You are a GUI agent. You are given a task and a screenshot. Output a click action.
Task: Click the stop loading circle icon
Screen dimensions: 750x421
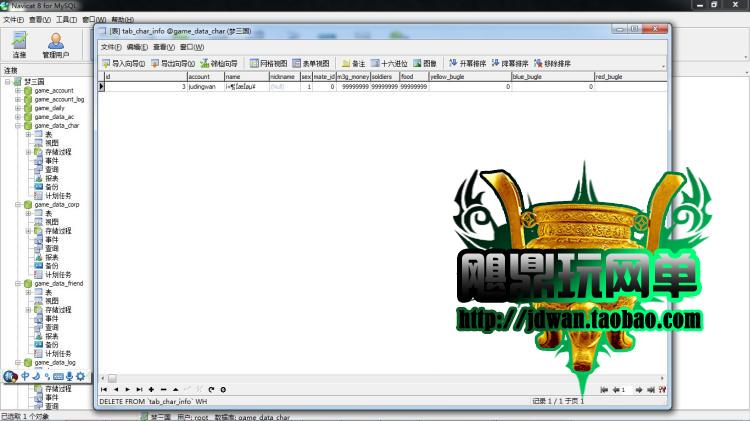223,389
